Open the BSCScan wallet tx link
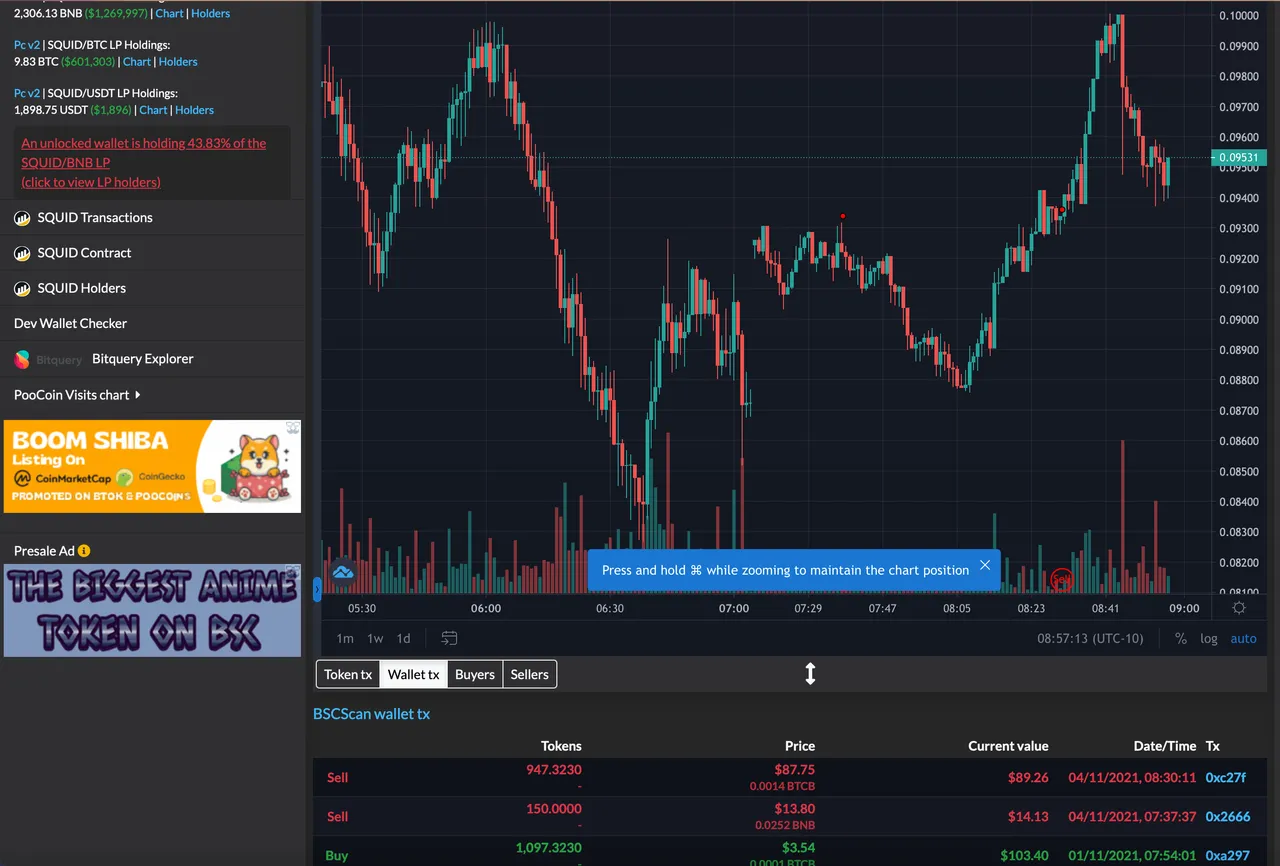 point(371,714)
